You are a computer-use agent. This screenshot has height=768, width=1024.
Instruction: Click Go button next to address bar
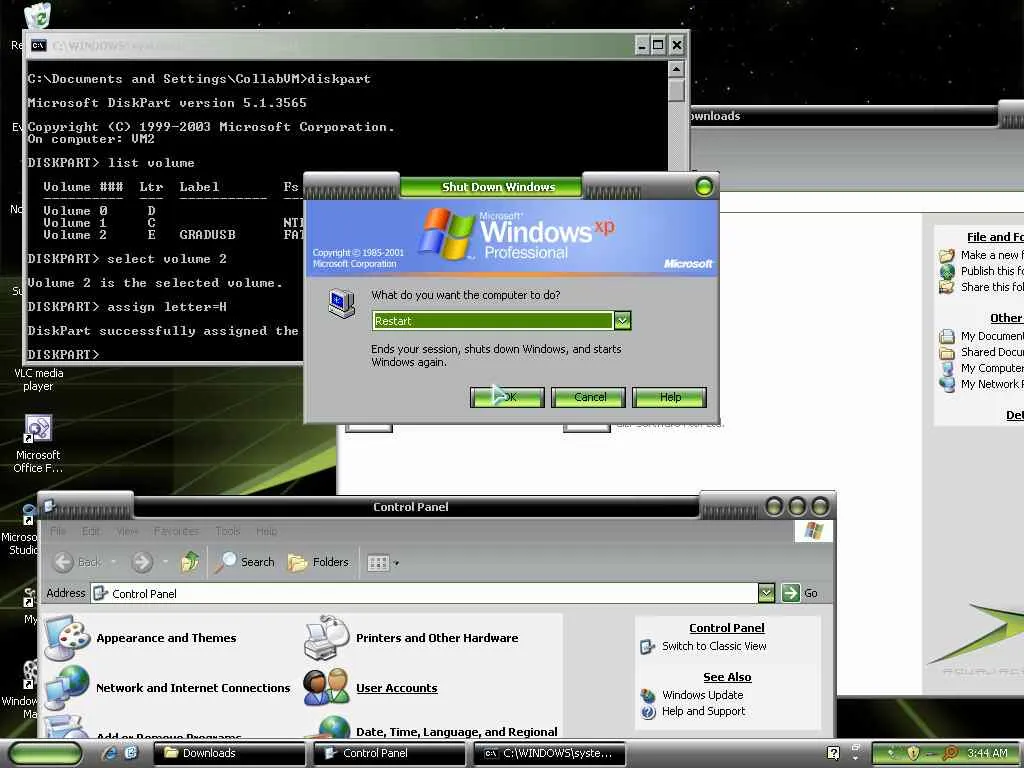[x=800, y=593]
